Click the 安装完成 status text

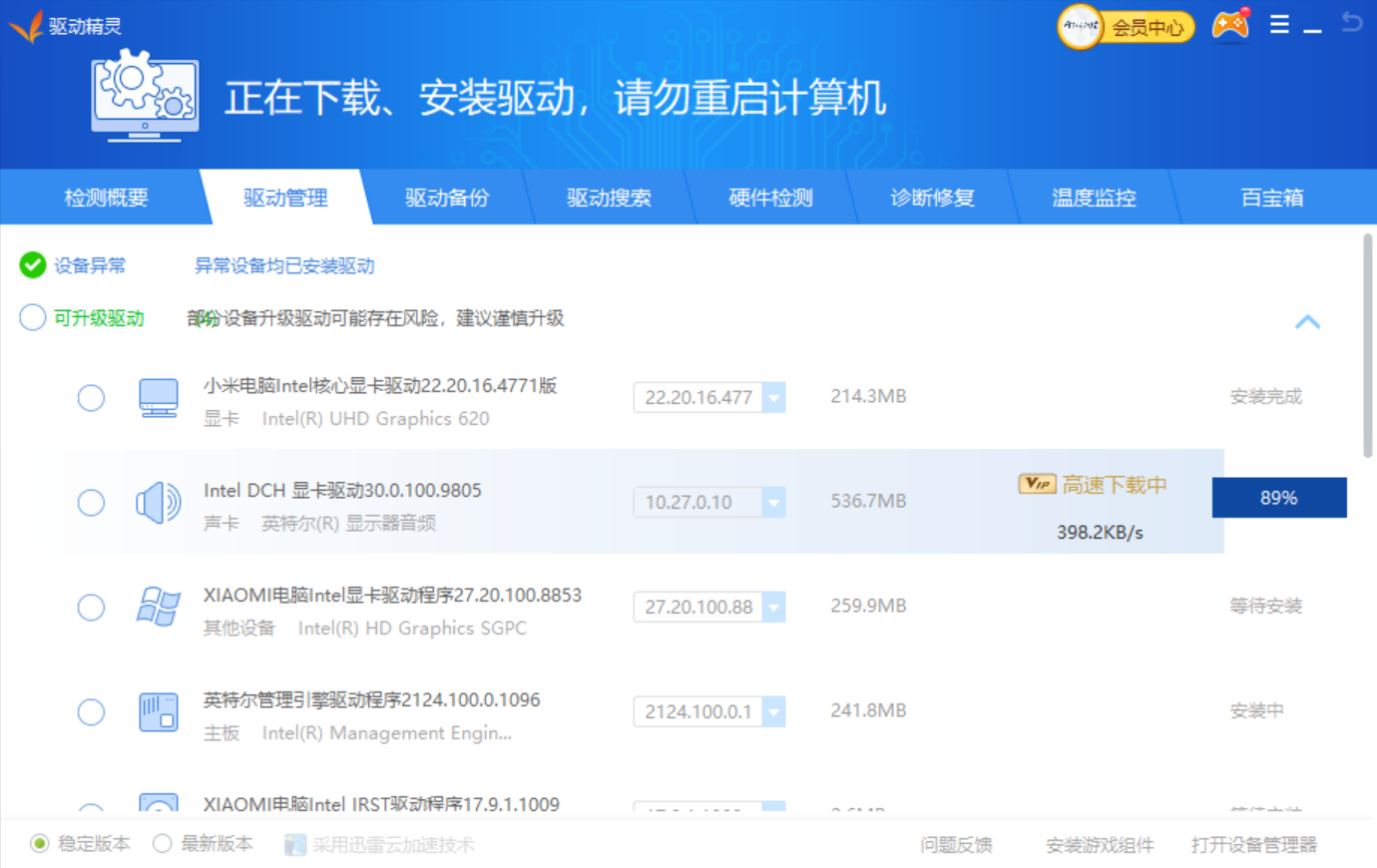1265,396
